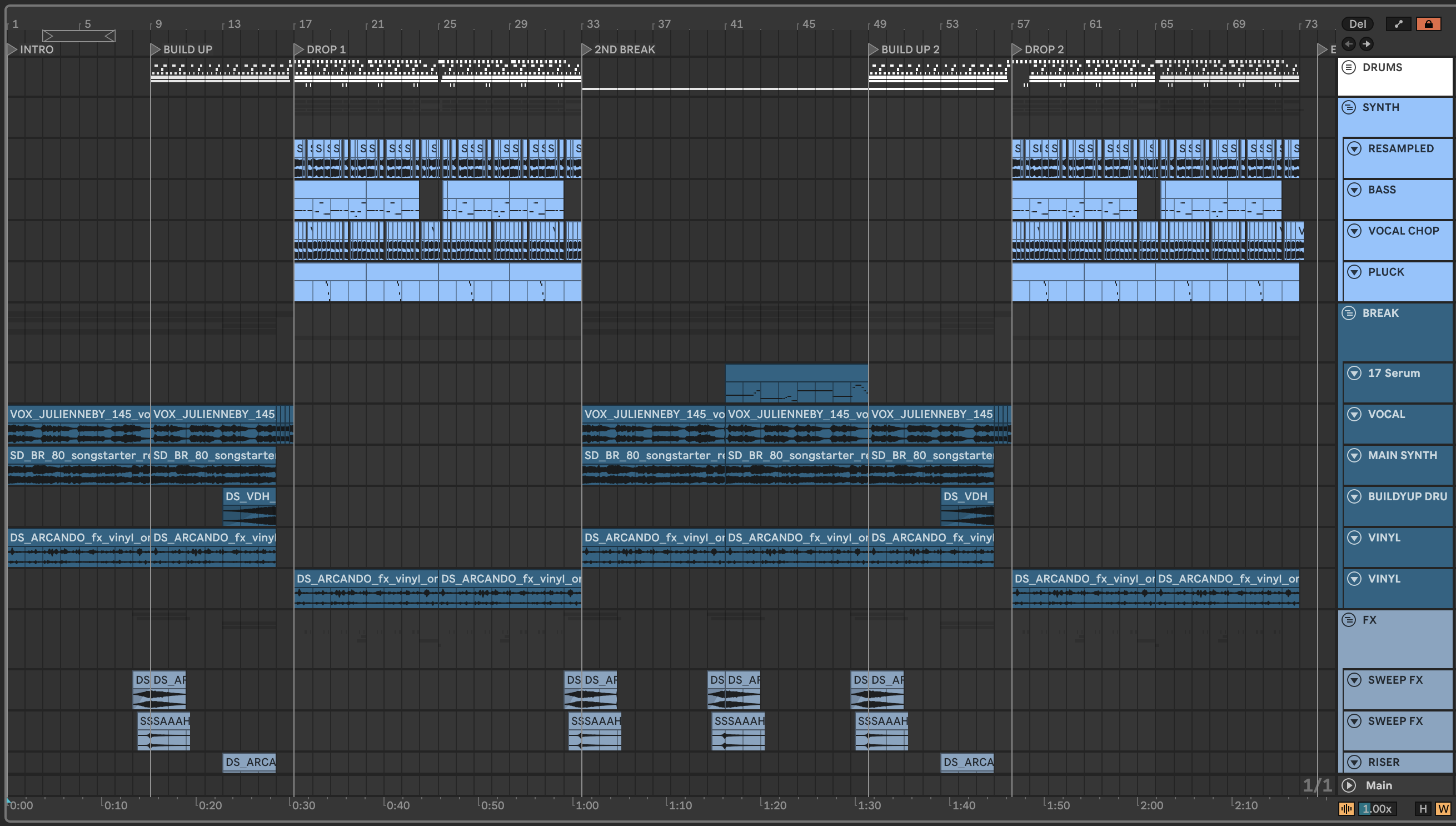Click the 1.00x zoom value field
Image resolution: width=1456 pixels, height=826 pixels.
(x=1377, y=808)
